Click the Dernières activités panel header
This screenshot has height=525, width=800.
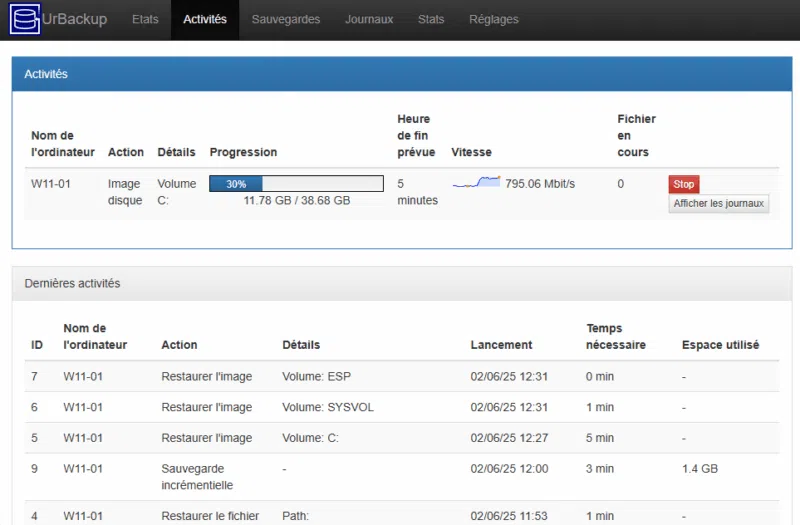click(x=399, y=283)
